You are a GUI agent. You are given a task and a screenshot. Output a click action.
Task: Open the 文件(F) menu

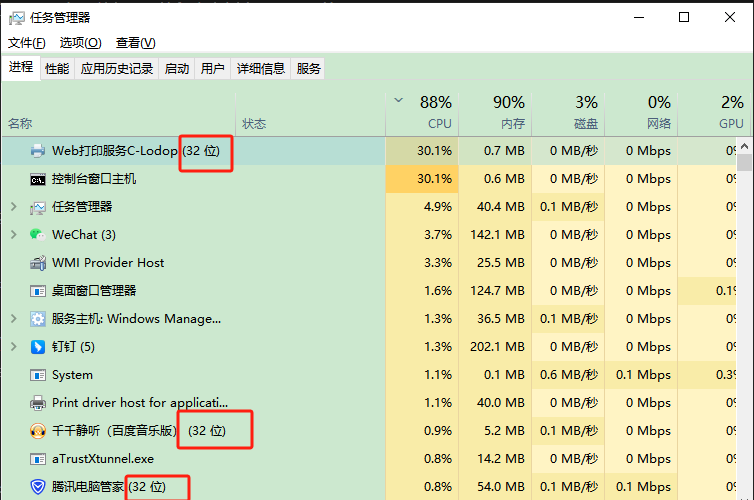(27, 43)
